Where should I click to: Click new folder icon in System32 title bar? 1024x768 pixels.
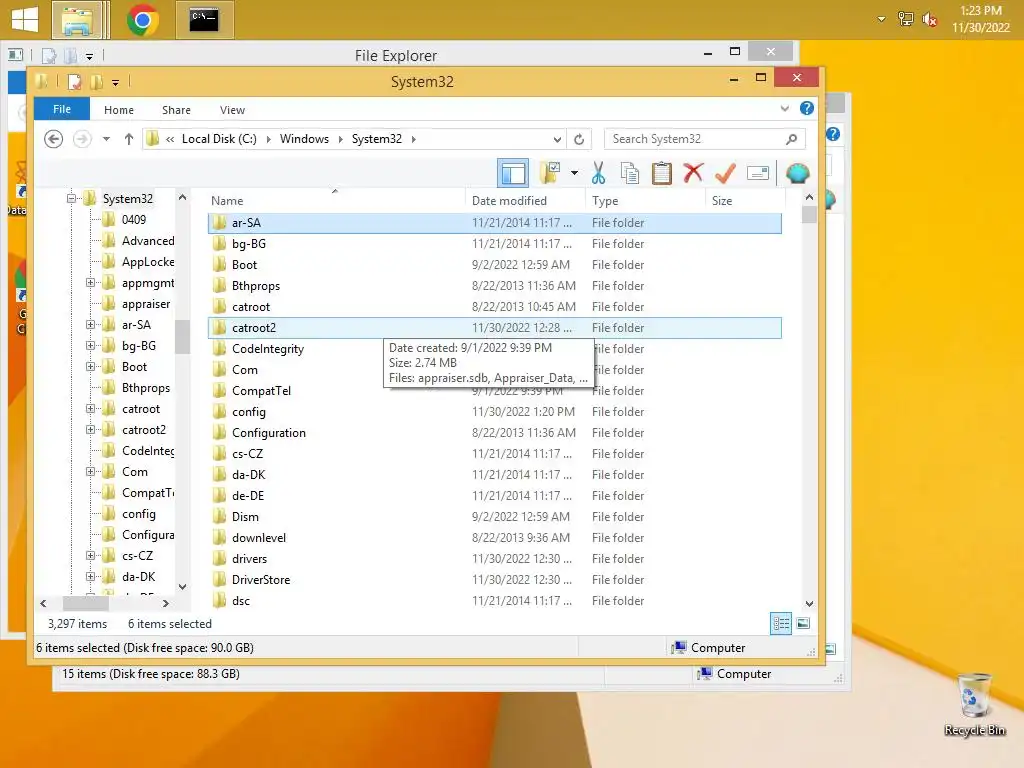coord(97,82)
